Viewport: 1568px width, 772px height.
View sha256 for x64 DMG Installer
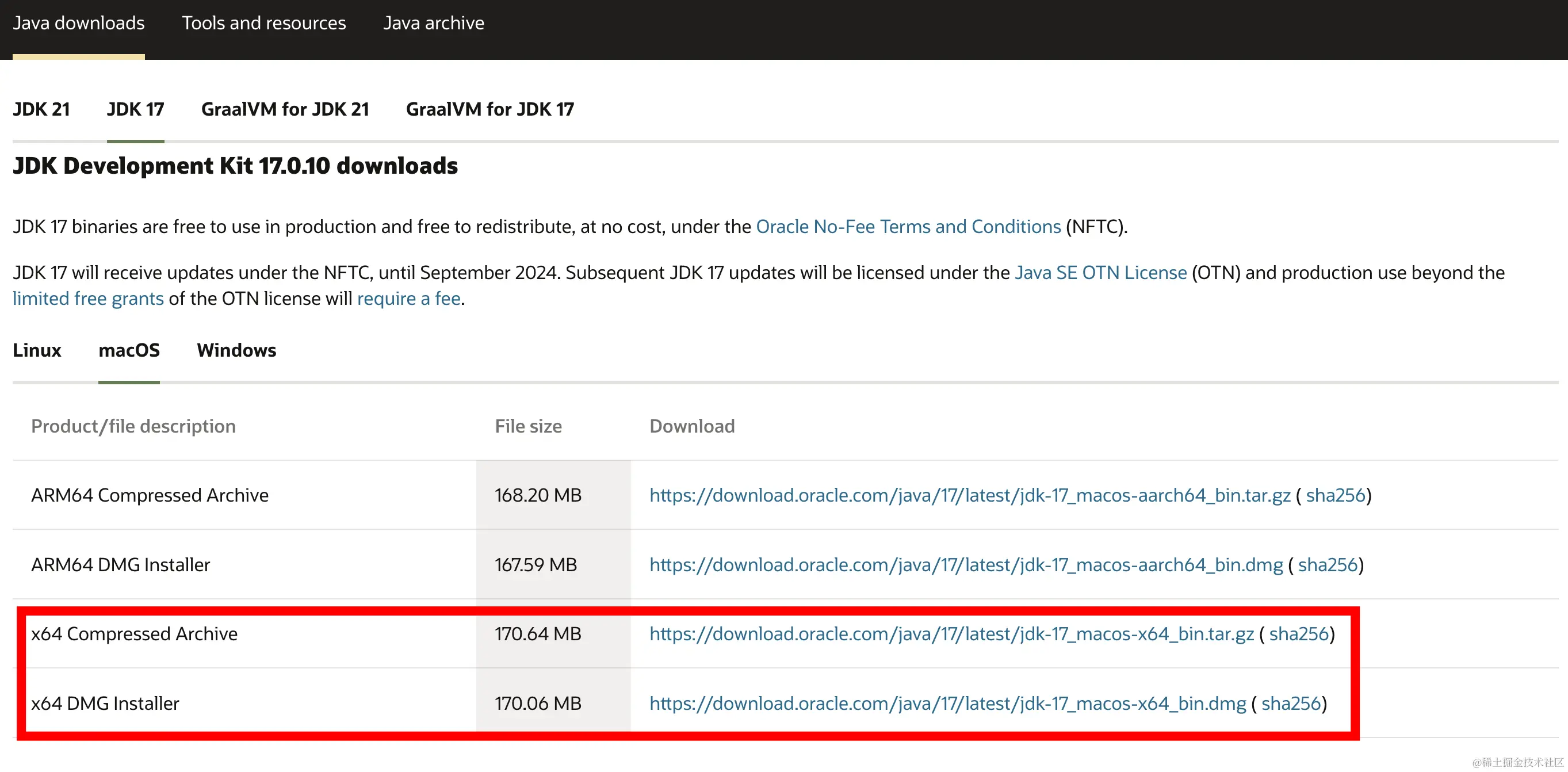coord(1290,703)
